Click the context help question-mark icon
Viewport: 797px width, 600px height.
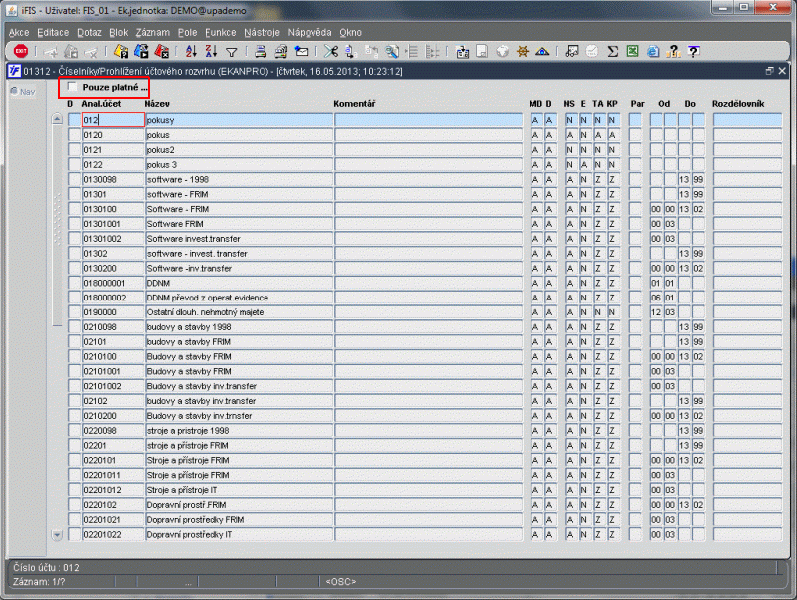(x=693, y=51)
